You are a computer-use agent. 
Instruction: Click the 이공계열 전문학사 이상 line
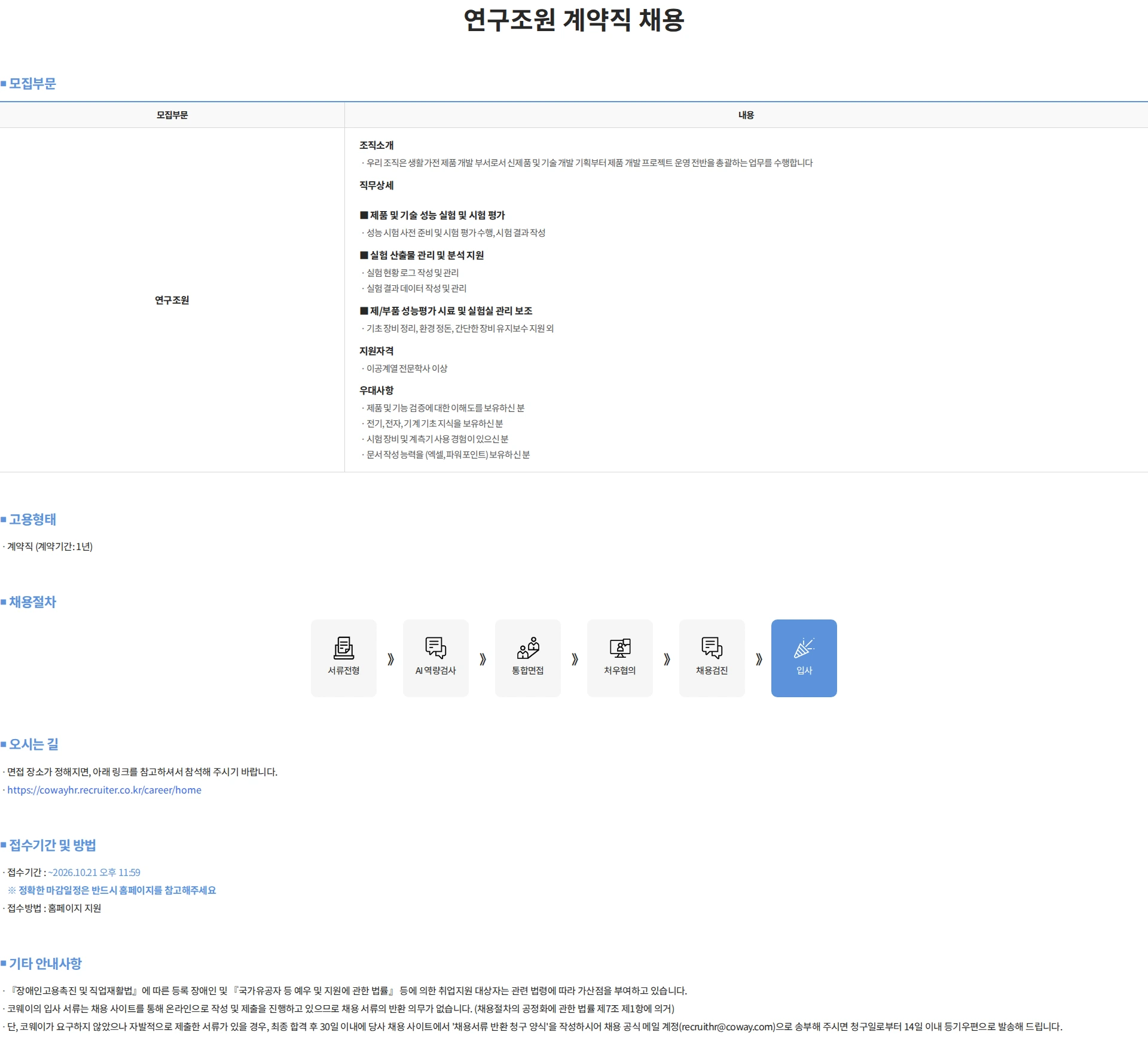tap(405, 368)
